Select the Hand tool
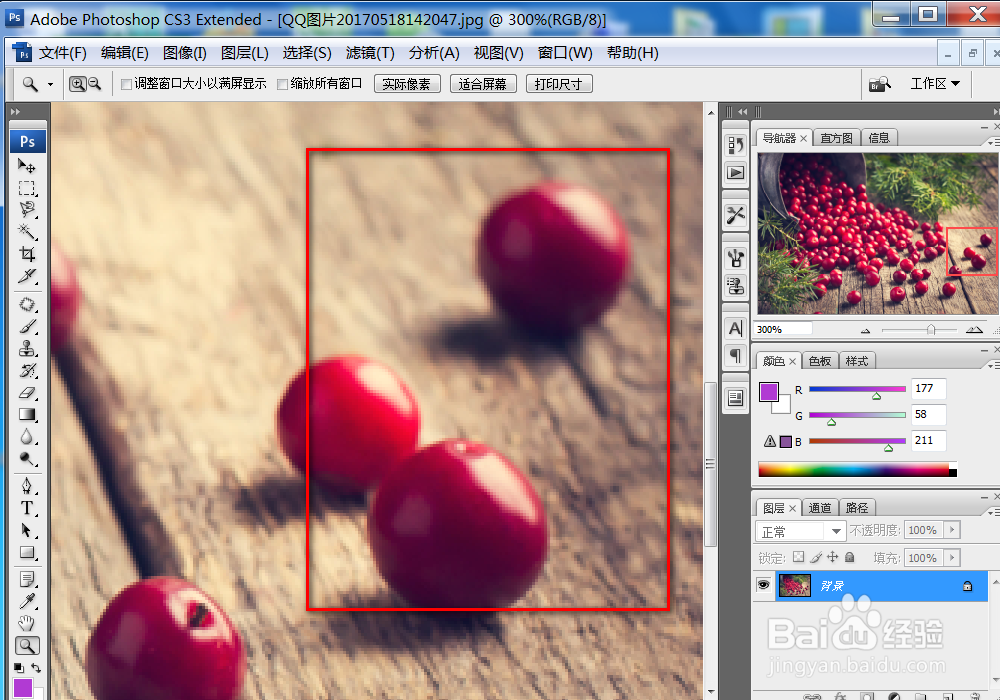The image size is (1000, 700). [x=27, y=623]
